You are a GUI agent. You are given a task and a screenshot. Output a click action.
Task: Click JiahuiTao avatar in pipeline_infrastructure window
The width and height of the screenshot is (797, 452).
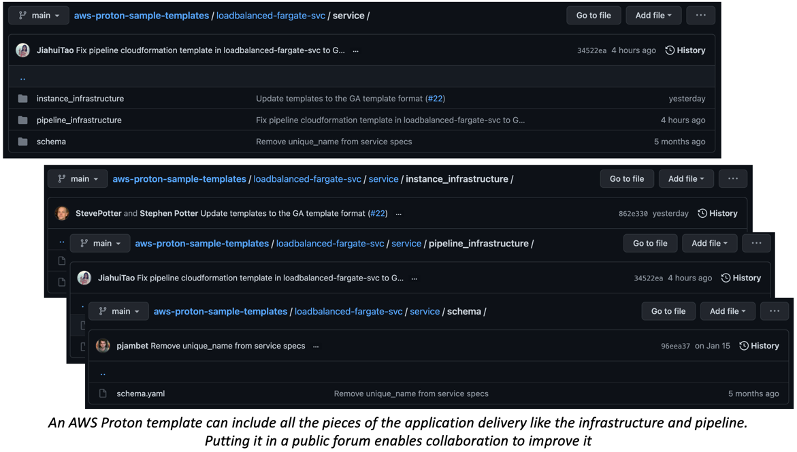click(x=84, y=278)
